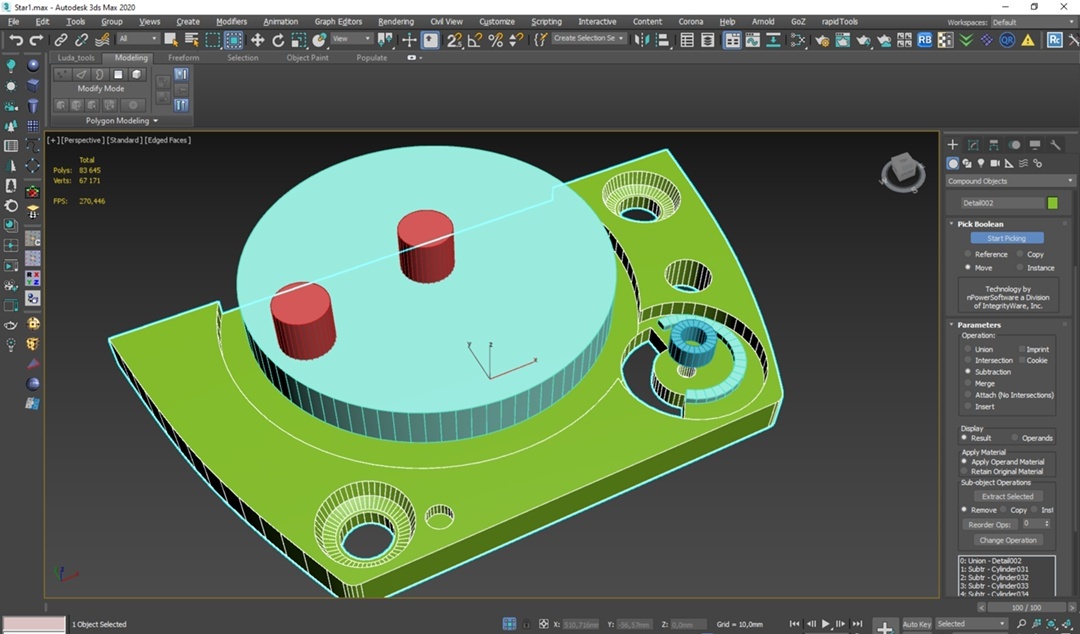Click the Extract Selected button
Screen dimensions: 1080x634
click(x=1007, y=496)
